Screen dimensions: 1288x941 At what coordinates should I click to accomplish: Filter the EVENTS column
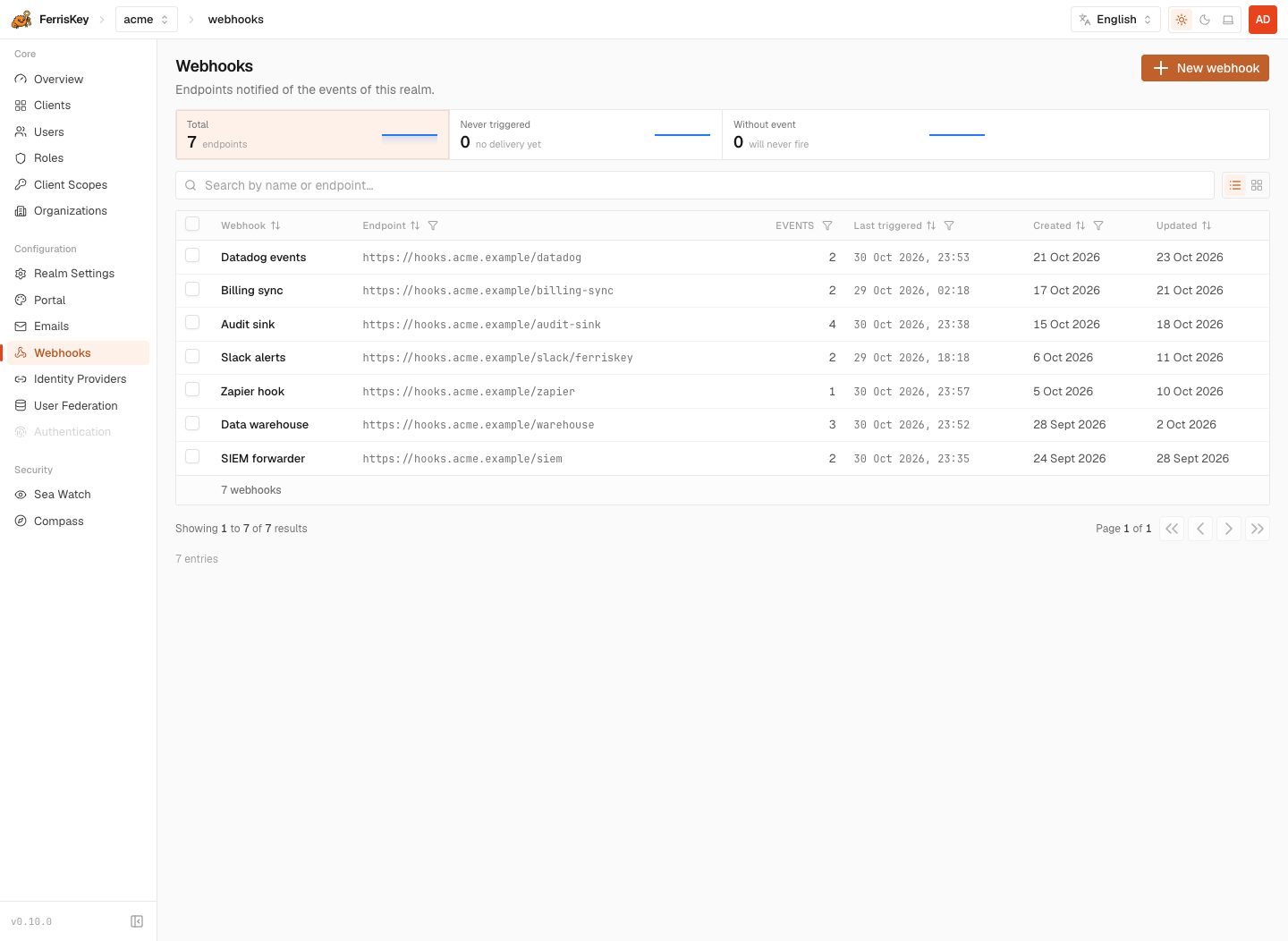tap(827, 225)
